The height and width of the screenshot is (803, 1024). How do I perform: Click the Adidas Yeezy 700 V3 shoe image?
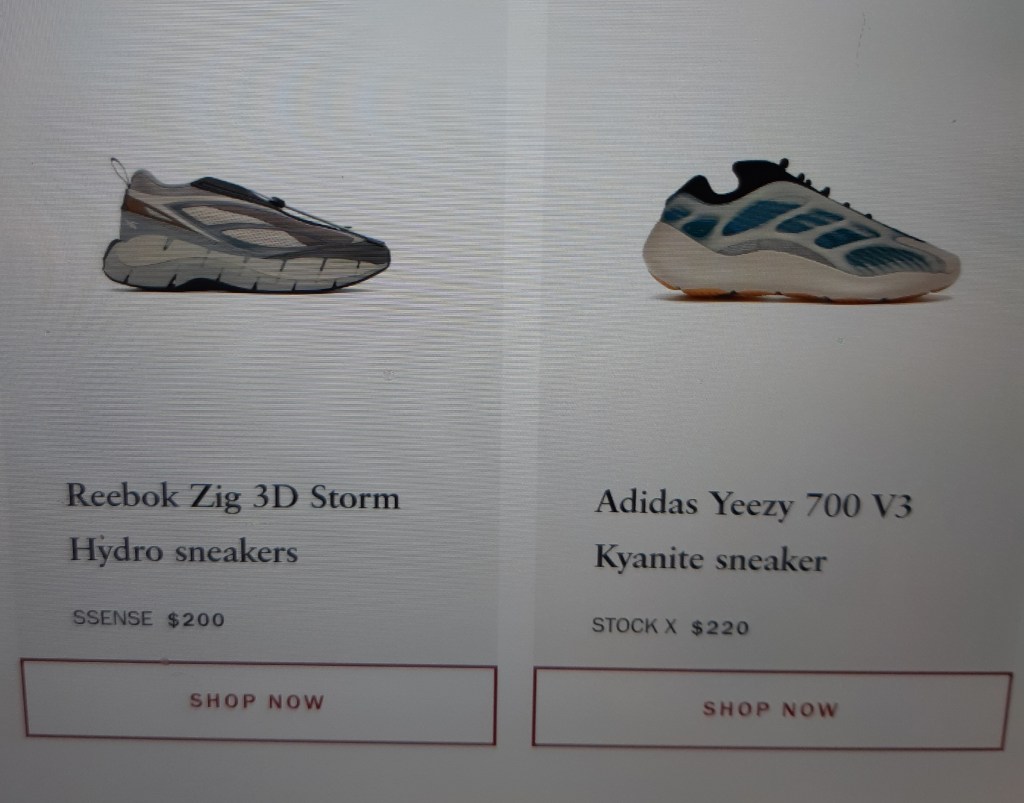click(801, 231)
